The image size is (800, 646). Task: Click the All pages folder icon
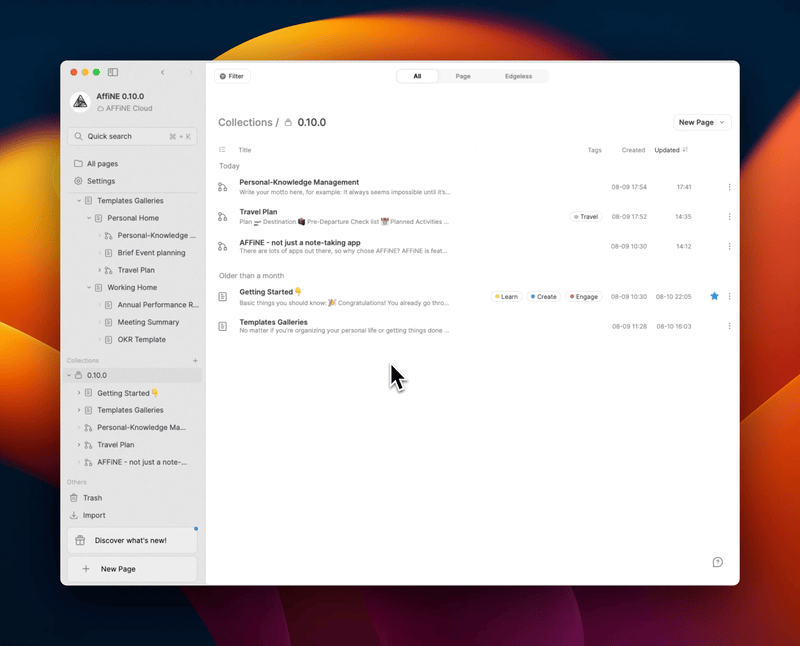[x=78, y=164]
